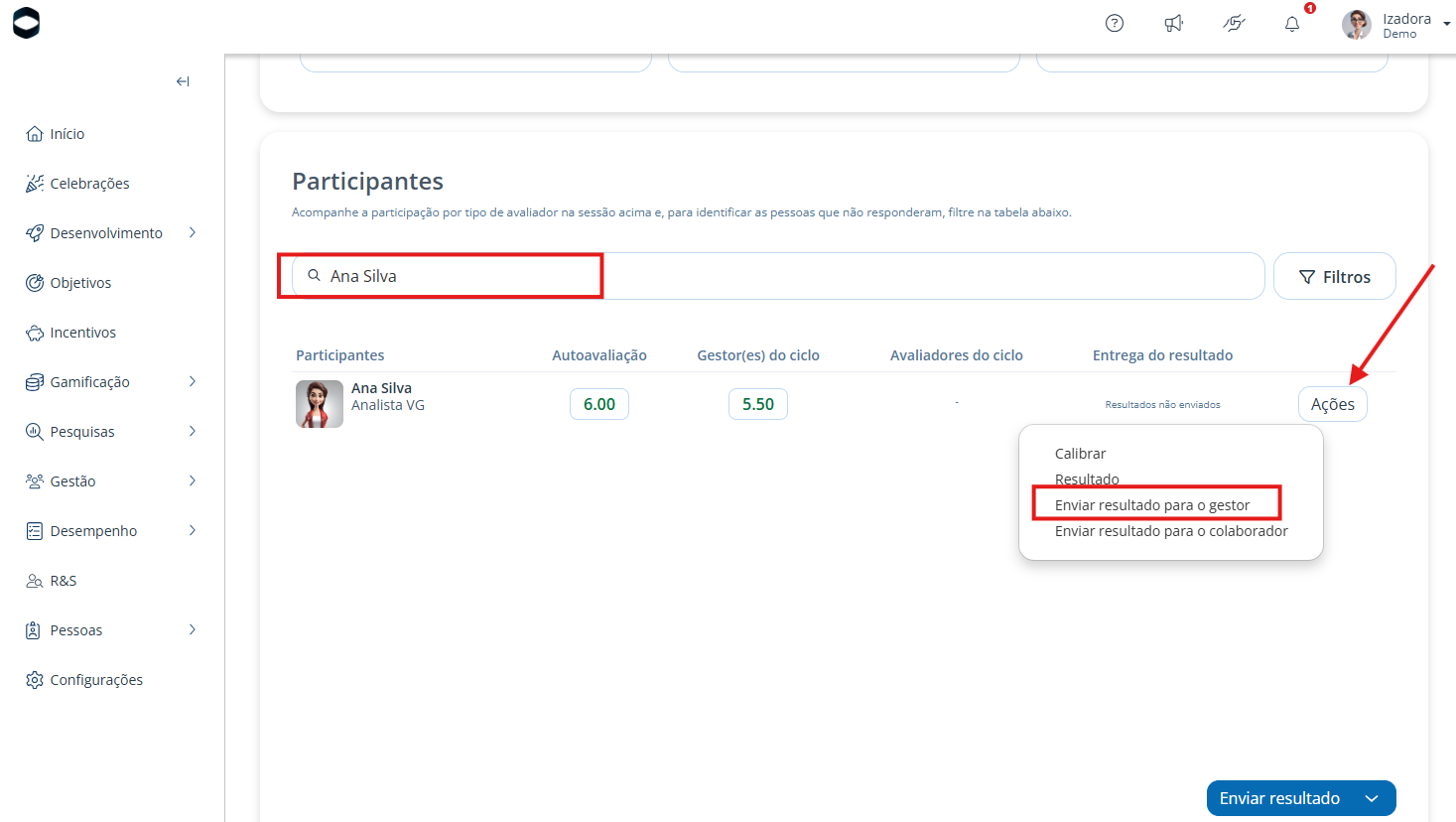Click the 6.00 Autoavaliação score

click(x=599, y=404)
